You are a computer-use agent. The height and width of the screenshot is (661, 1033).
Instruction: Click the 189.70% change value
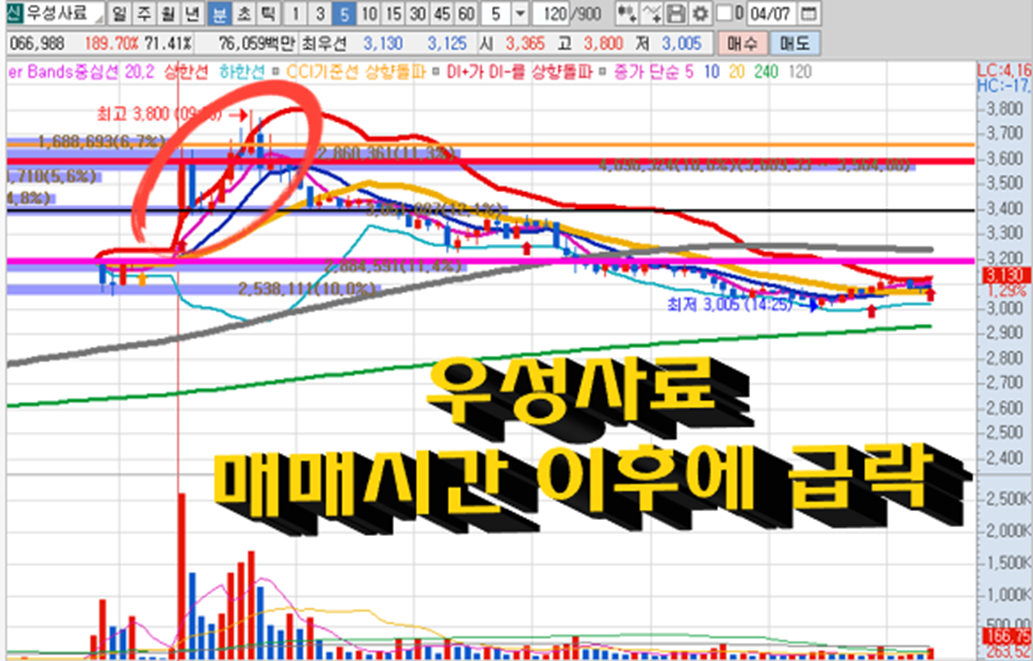tap(111, 44)
